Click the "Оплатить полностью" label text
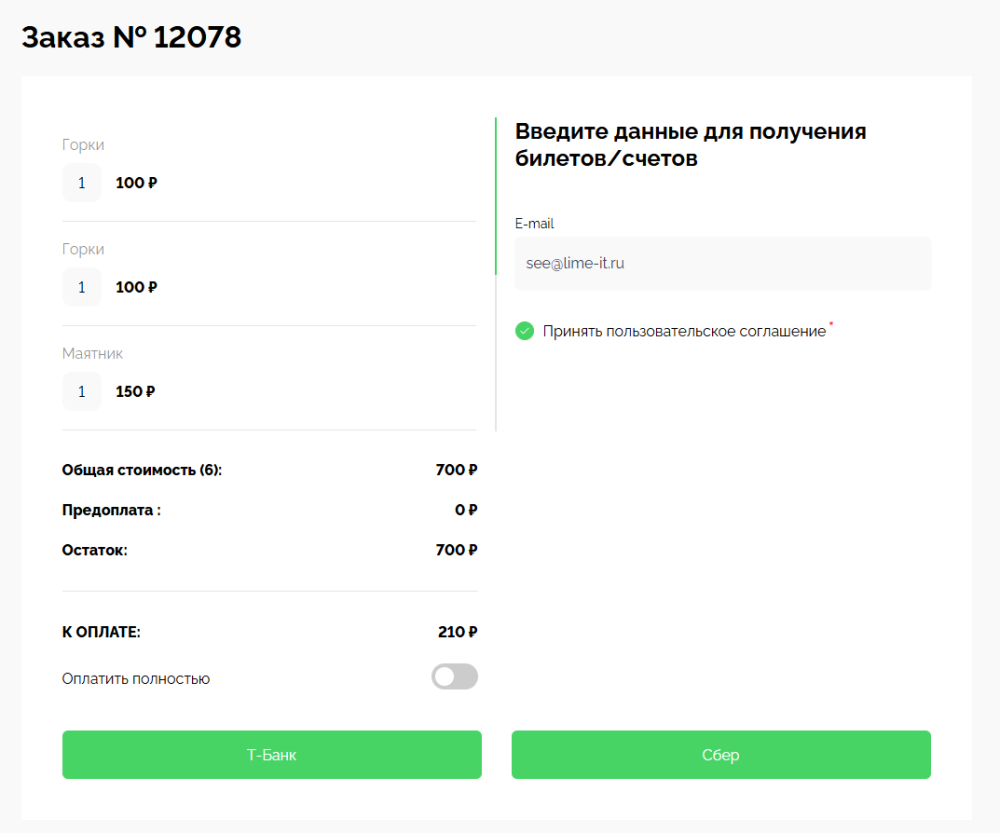The height and width of the screenshot is (833, 1000). coord(135,679)
